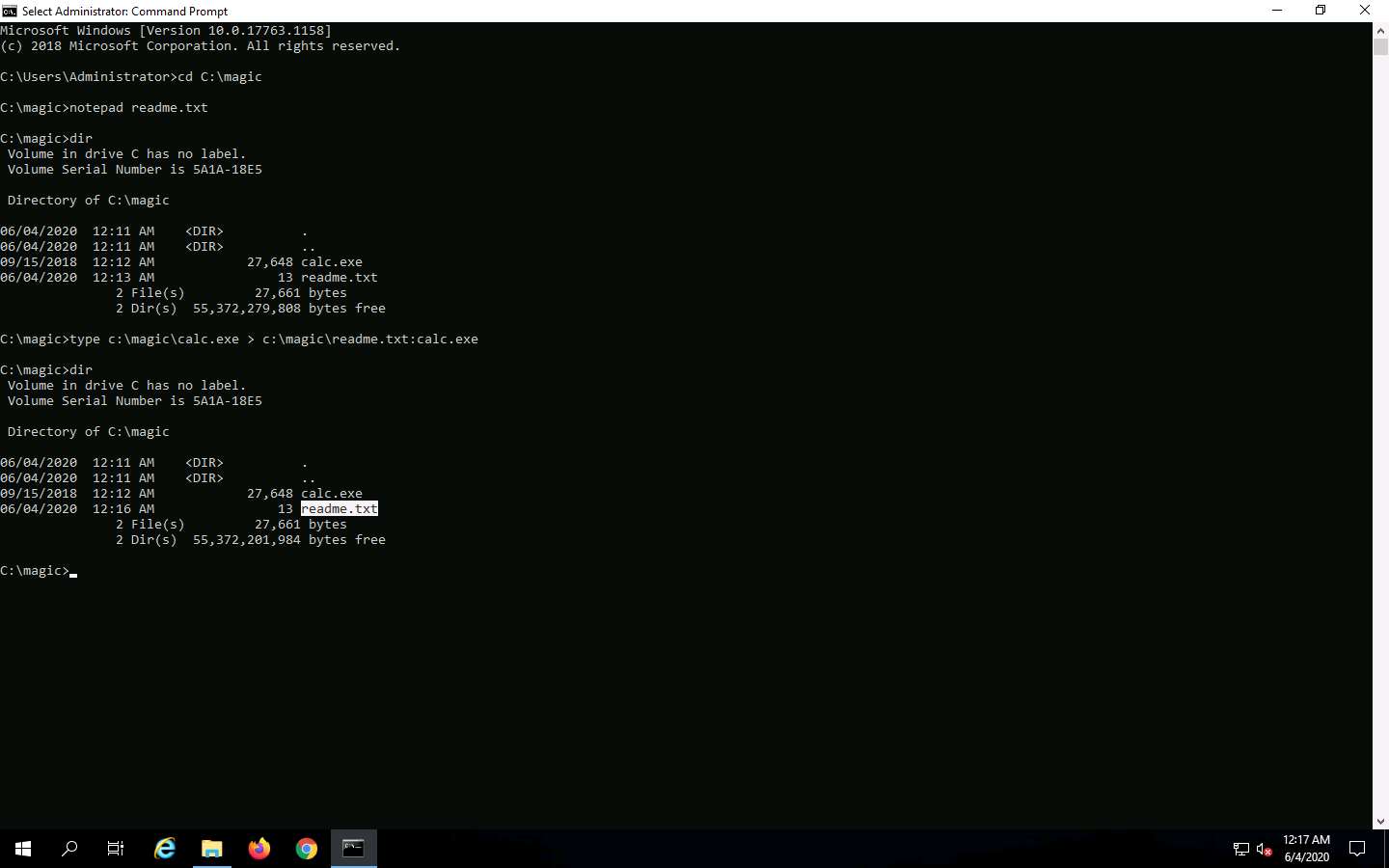This screenshot has width=1389, height=868.
Task: Click first 'Volume Serial Number is 5A1A-18E5' line
Action: [x=135, y=170]
